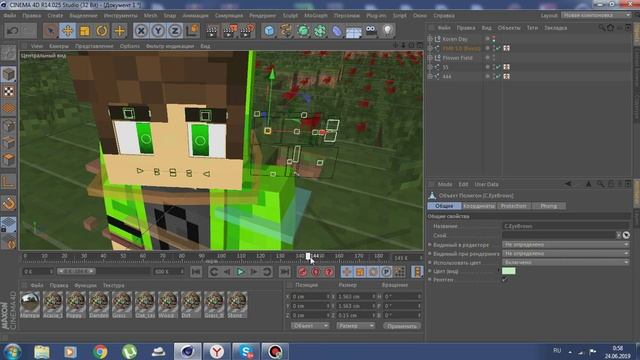Open the Object coordinate dropdown
640x360 pixels.
pyautogui.click(x=310, y=326)
